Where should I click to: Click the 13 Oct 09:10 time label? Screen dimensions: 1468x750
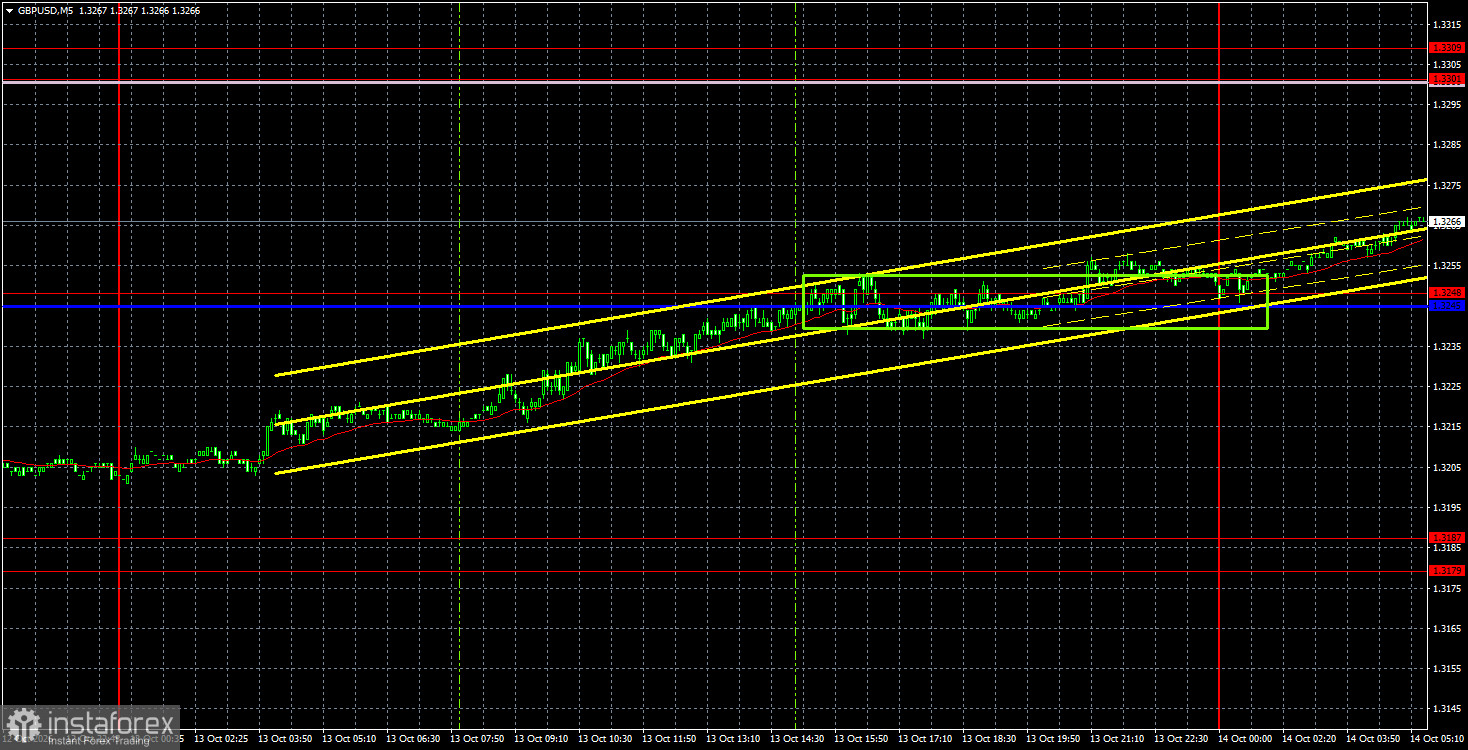point(542,740)
